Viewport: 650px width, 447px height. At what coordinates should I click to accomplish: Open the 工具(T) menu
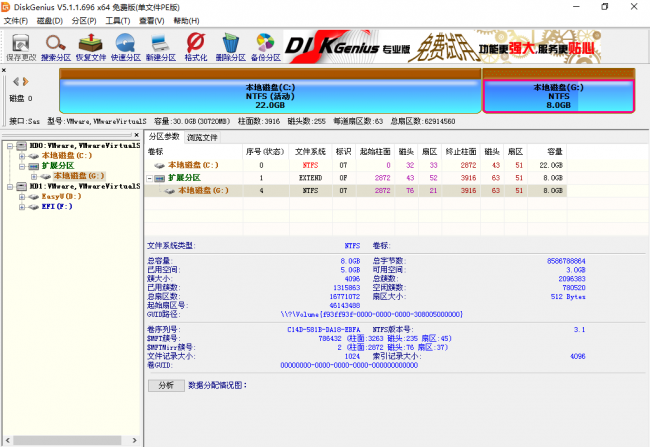[x=118, y=21]
